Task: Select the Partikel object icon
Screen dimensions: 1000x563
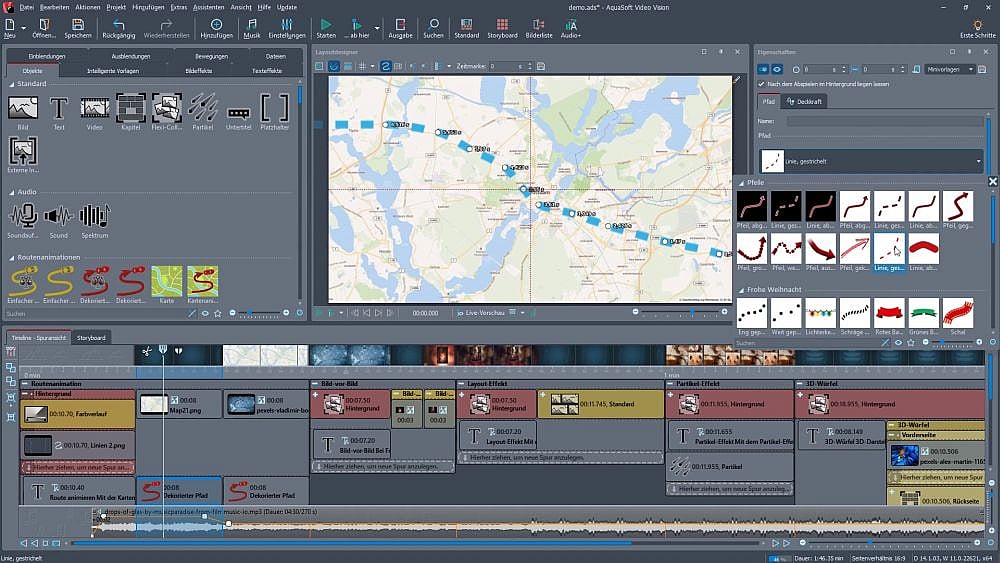Action: (202, 108)
